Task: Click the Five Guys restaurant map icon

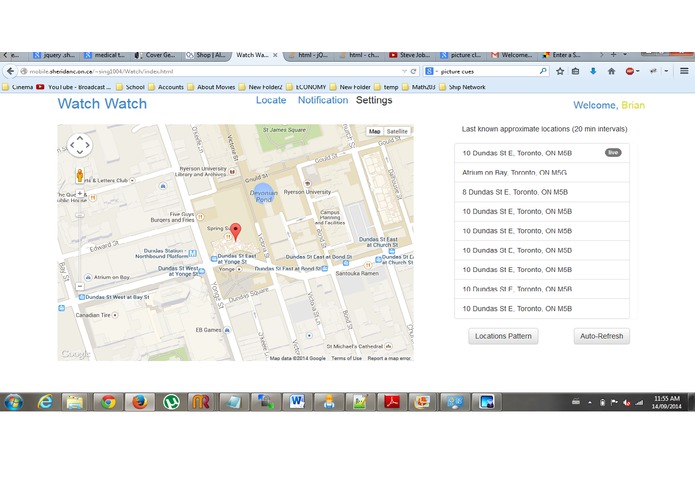Action: (200, 217)
